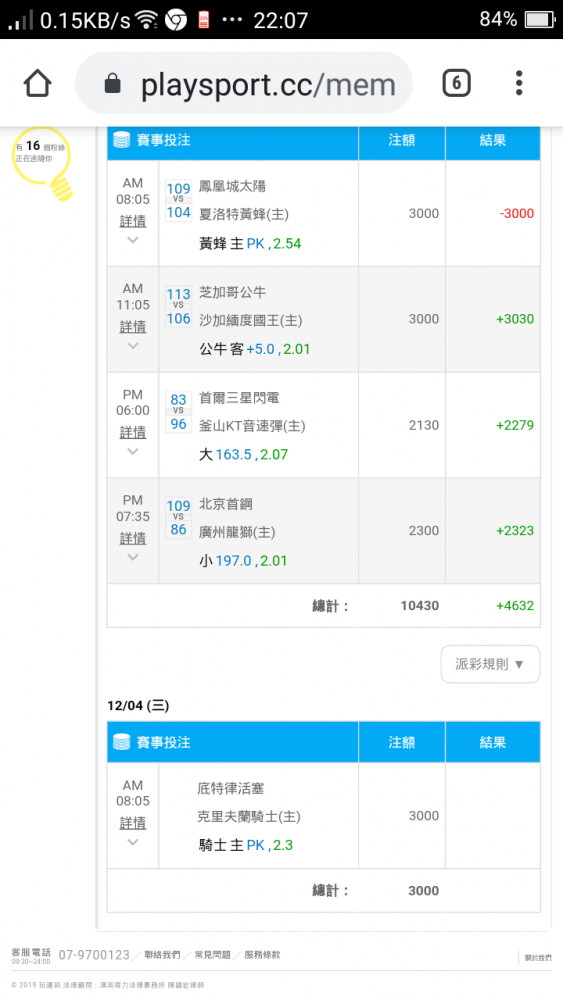Open 詳情 link for 12/04 Pistons game

(133, 823)
